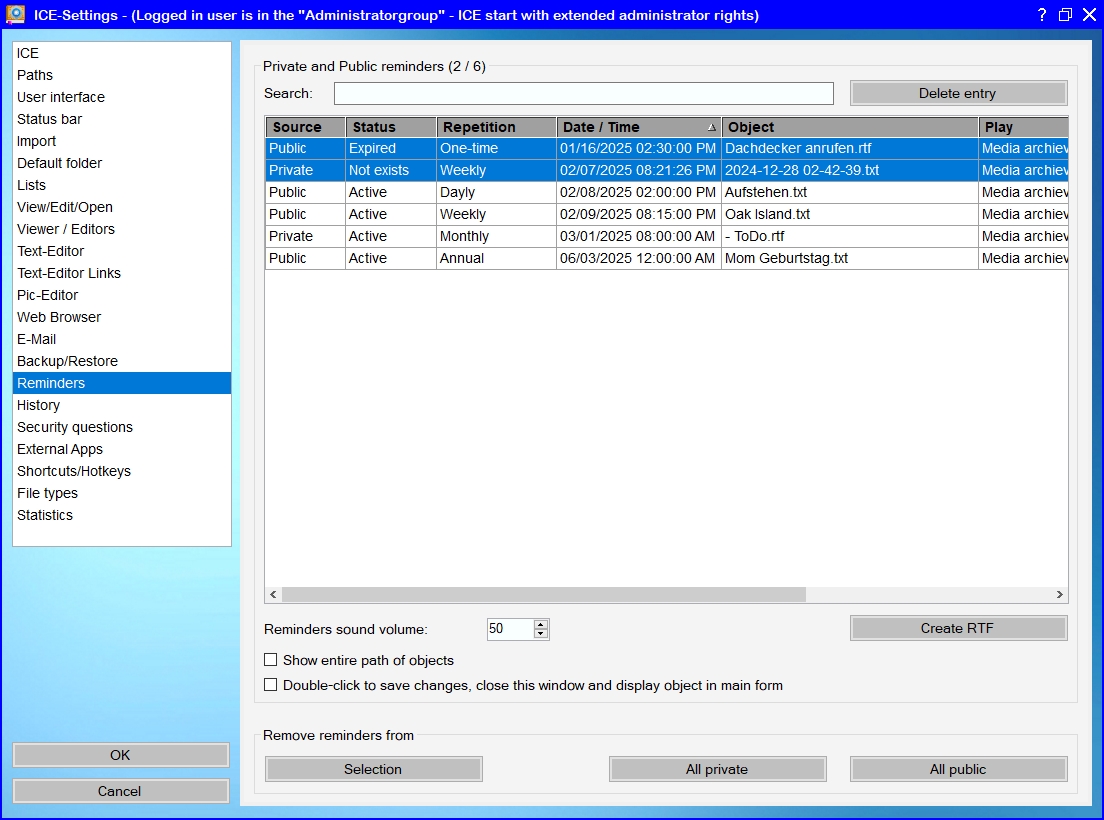Remove all private reminders
Screen dimensions: 1104x820
click(x=717, y=769)
